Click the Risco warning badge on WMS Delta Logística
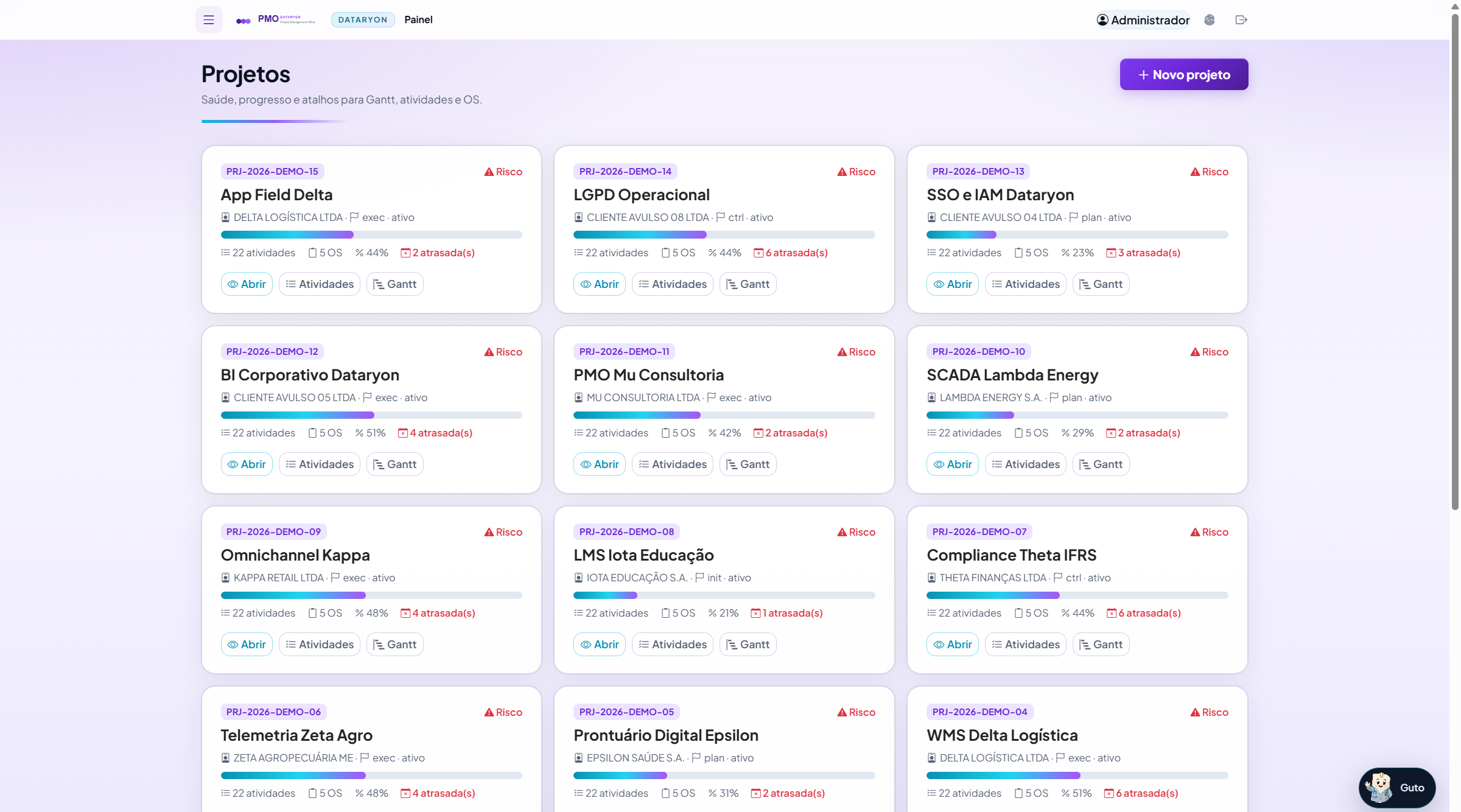Image resolution: width=1461 pixels, height=812 pixels. pyautogui.click(x=1210, y=712)
